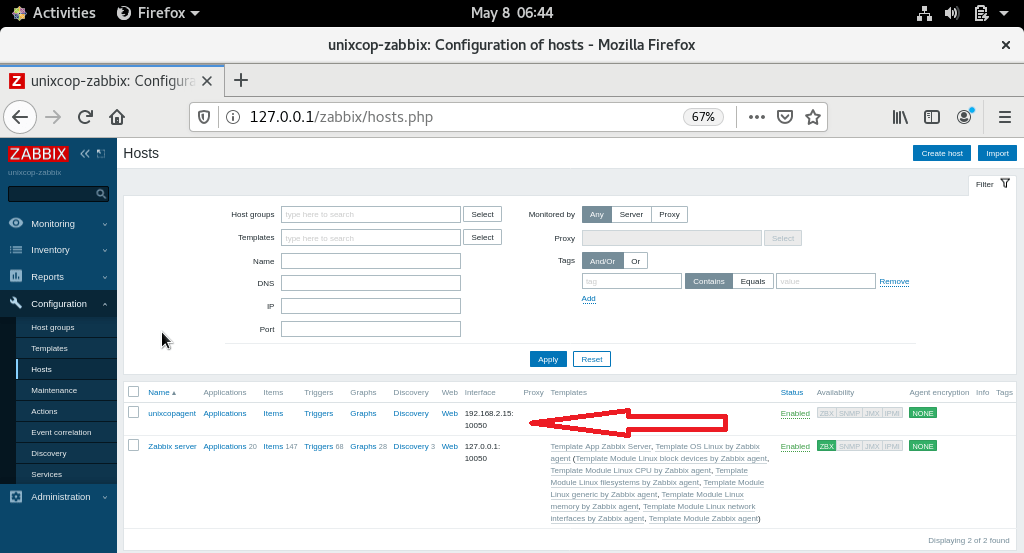Open the unixcopagent host link
Viewport: 1024px width, 553px height.
tap(172, 413)
